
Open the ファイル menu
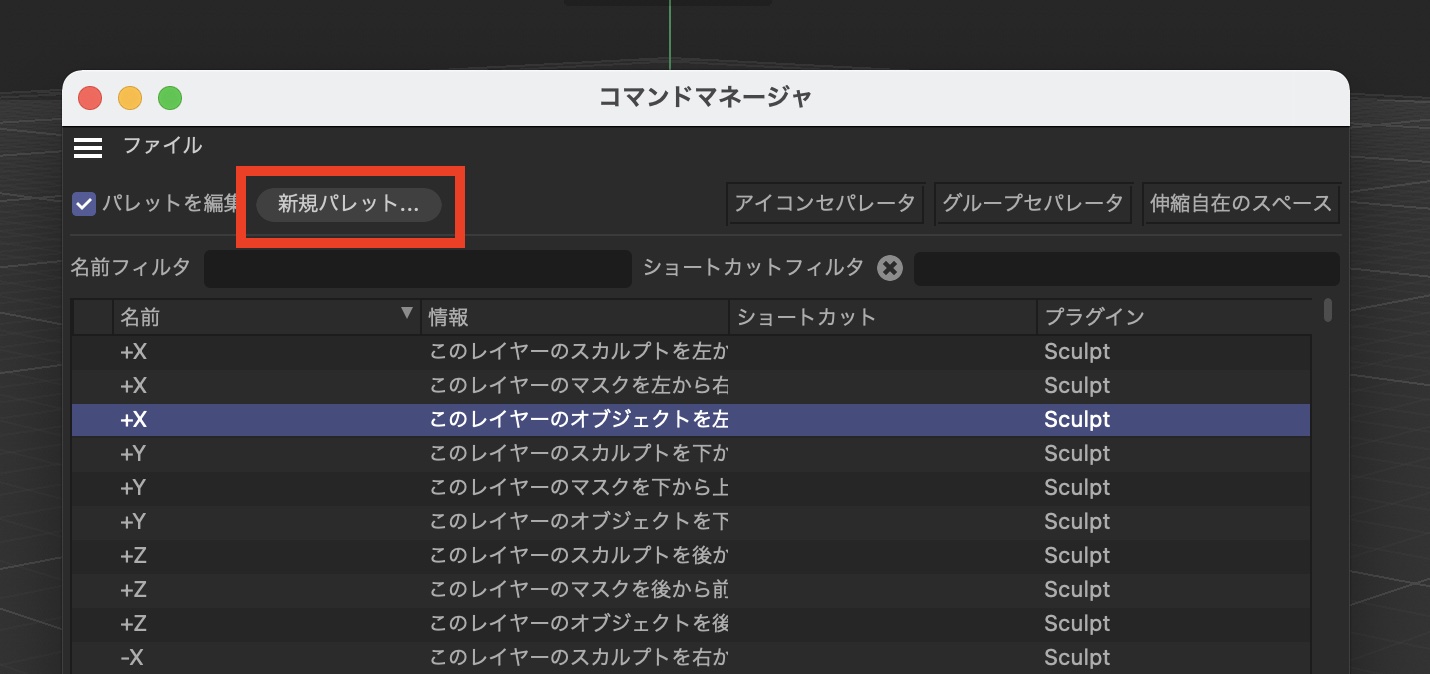(x=162, y=146)
